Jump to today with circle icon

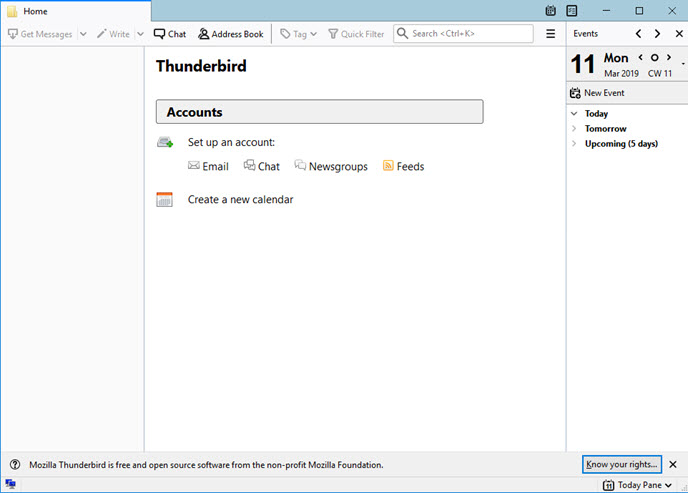654,57
